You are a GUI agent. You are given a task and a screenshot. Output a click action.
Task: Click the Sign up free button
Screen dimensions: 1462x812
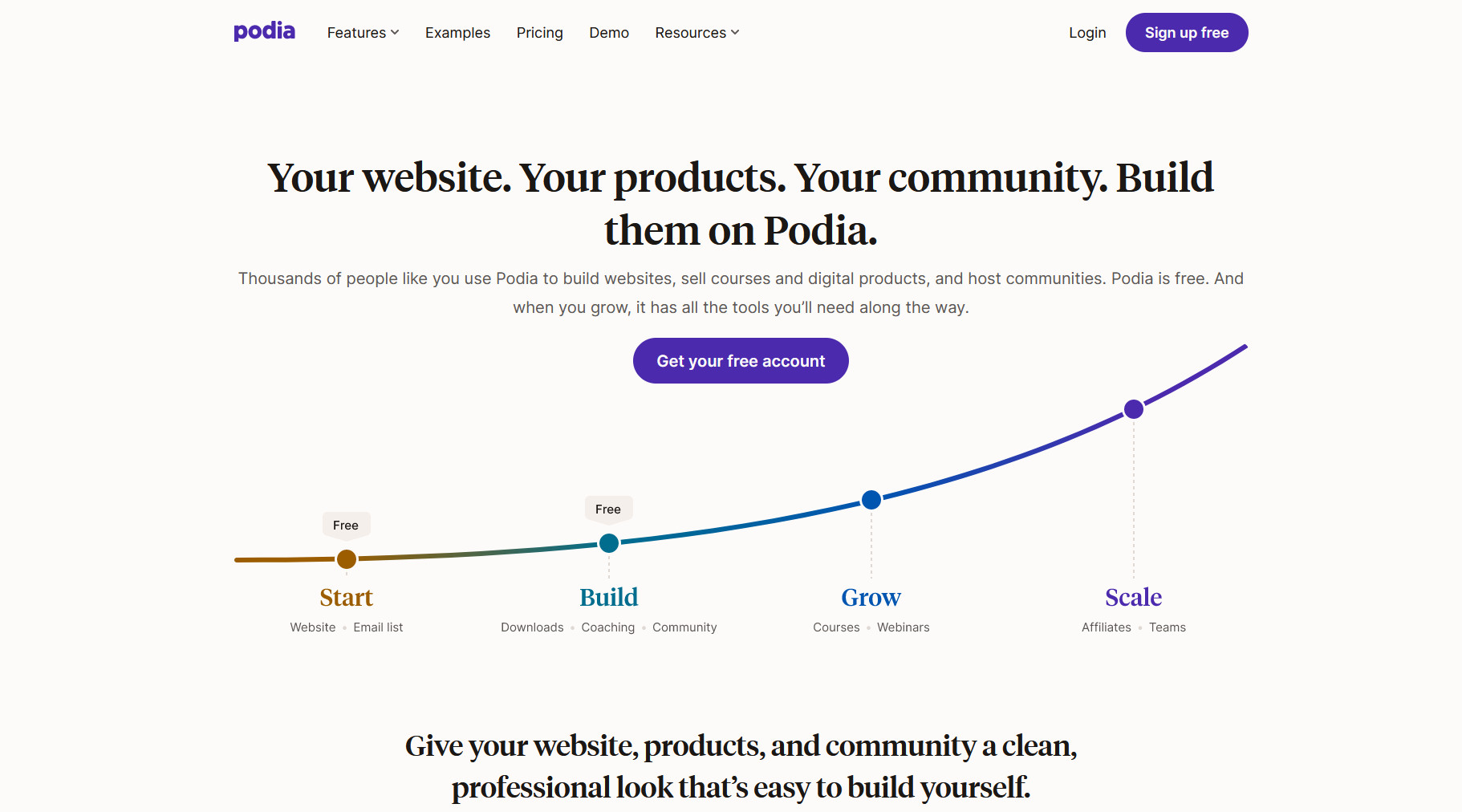point(1187,33)
